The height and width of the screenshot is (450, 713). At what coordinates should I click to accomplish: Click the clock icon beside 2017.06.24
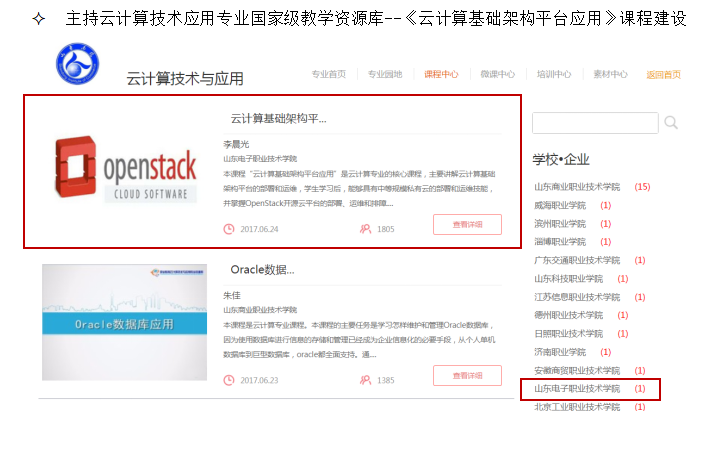[x=229, y=229]
